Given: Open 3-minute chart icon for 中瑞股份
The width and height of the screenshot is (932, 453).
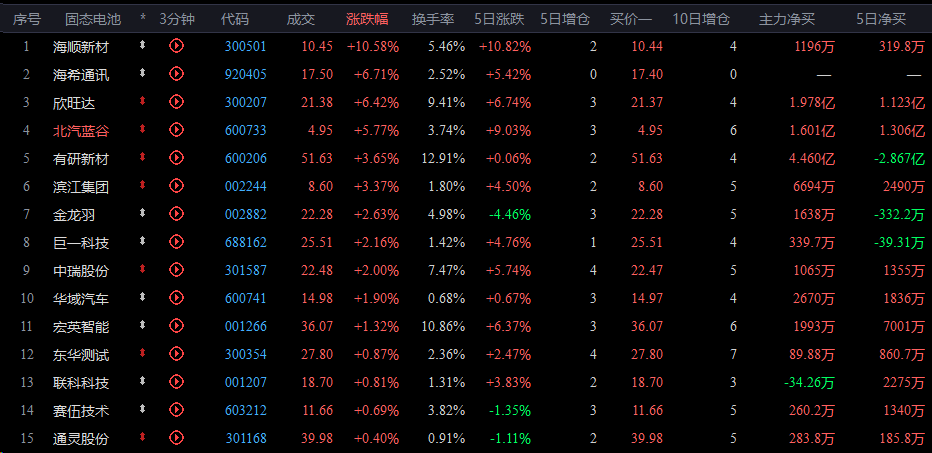Looking at the screenshot, I should pyautogui.click(x=177, y=269).
